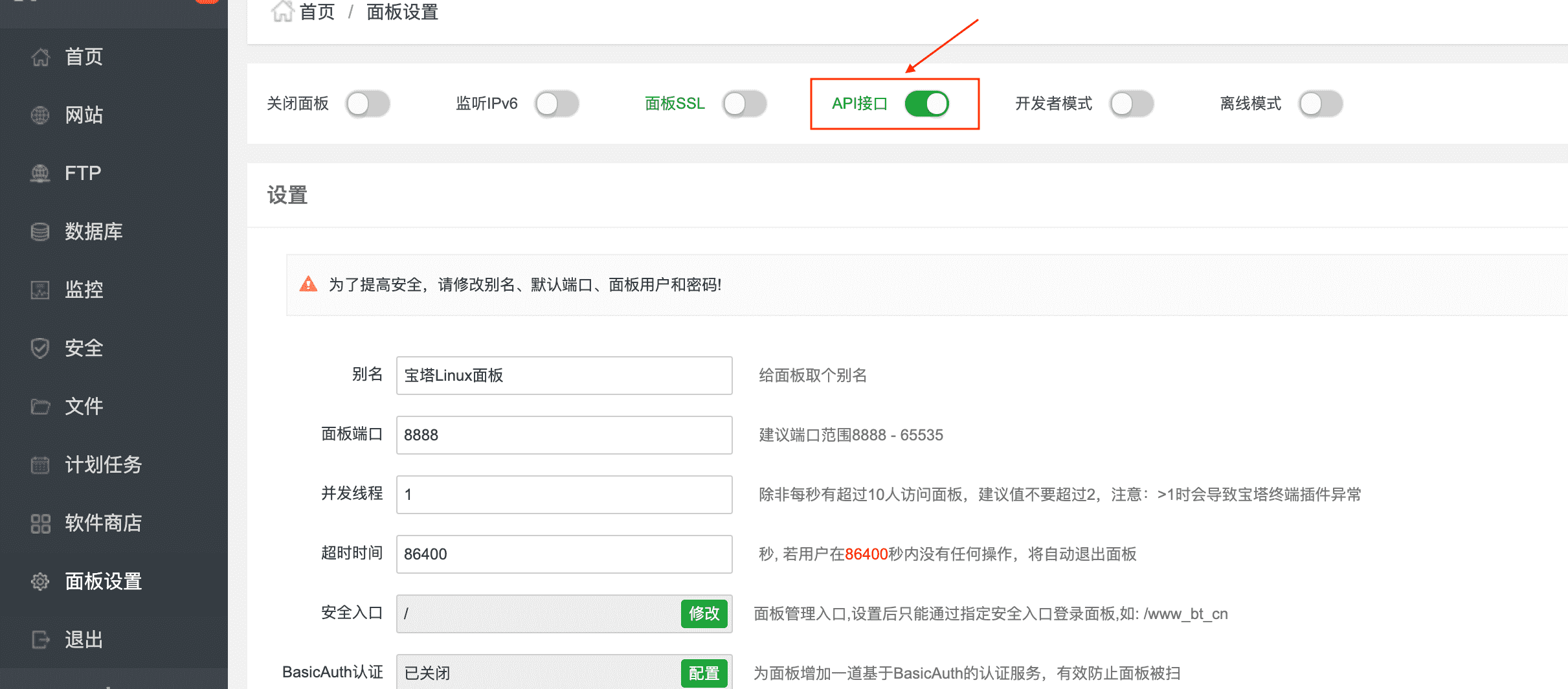The width and height of the screenshot is (1568, 689).
Task: Toggle the 离线模式 switch
Action: [x=1321, y=104]
